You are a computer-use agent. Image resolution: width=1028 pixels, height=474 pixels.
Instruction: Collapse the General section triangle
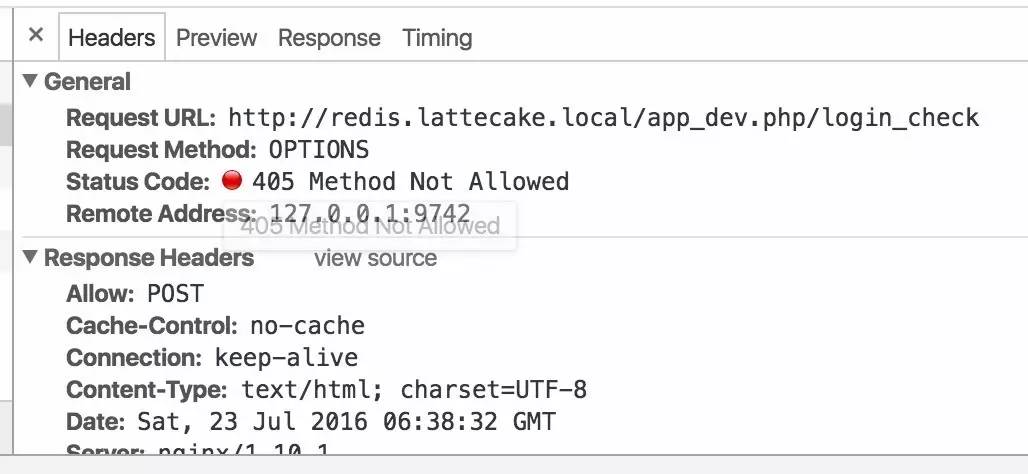pyautogui.click(x=30, y=81)
